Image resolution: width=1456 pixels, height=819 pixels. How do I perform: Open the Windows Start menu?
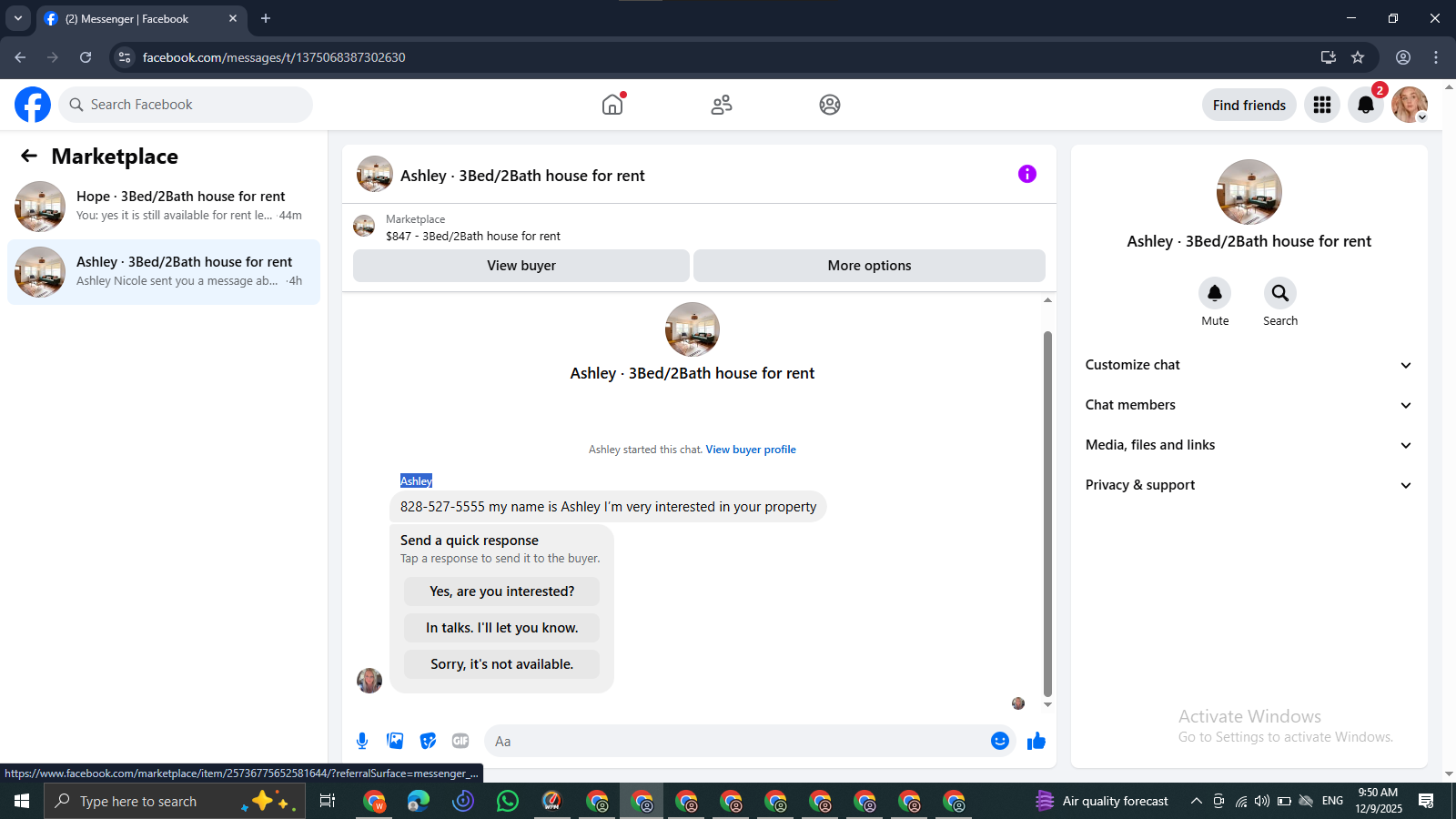(x=22, y=801)
